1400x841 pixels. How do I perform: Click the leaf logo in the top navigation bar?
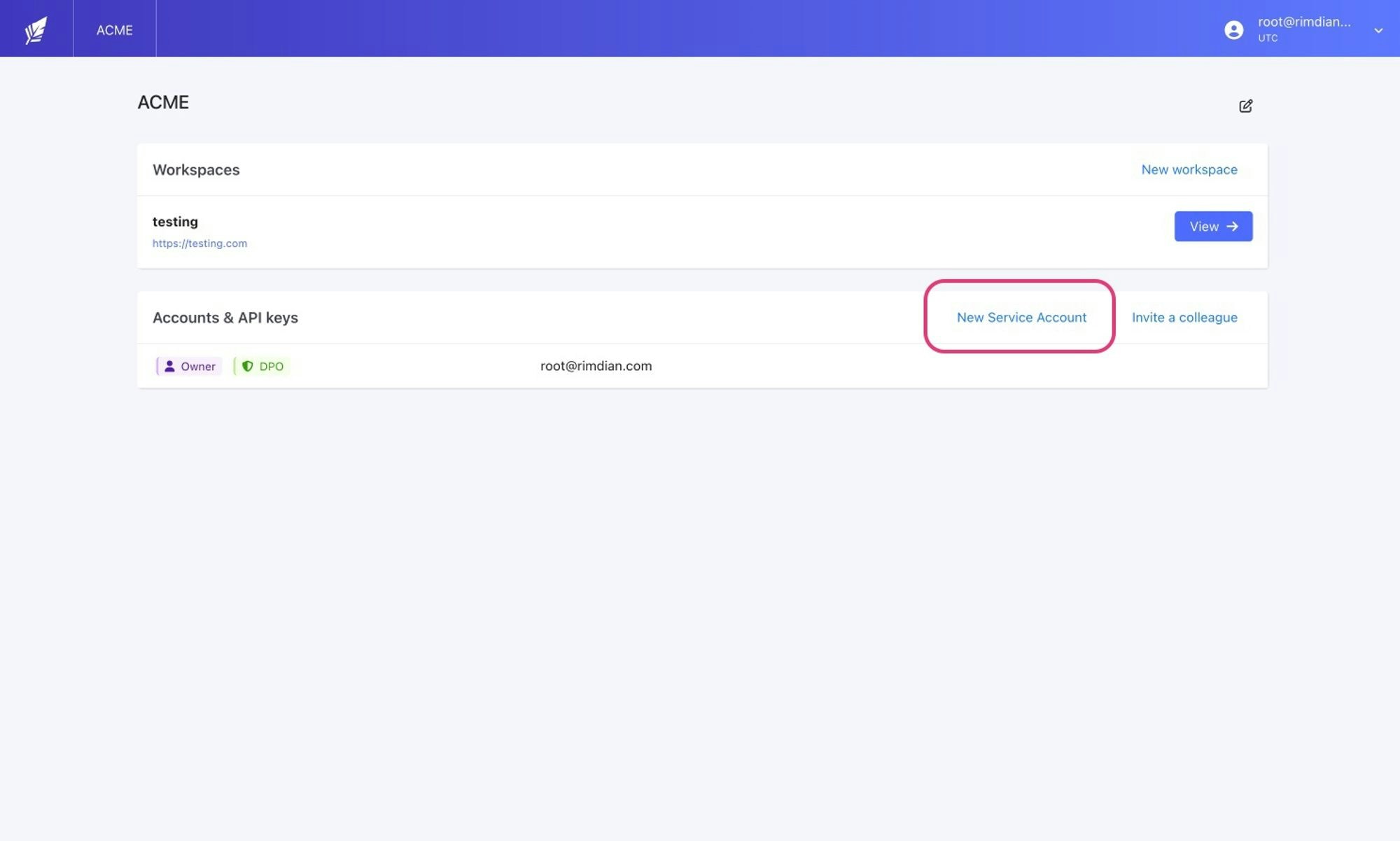35,28
